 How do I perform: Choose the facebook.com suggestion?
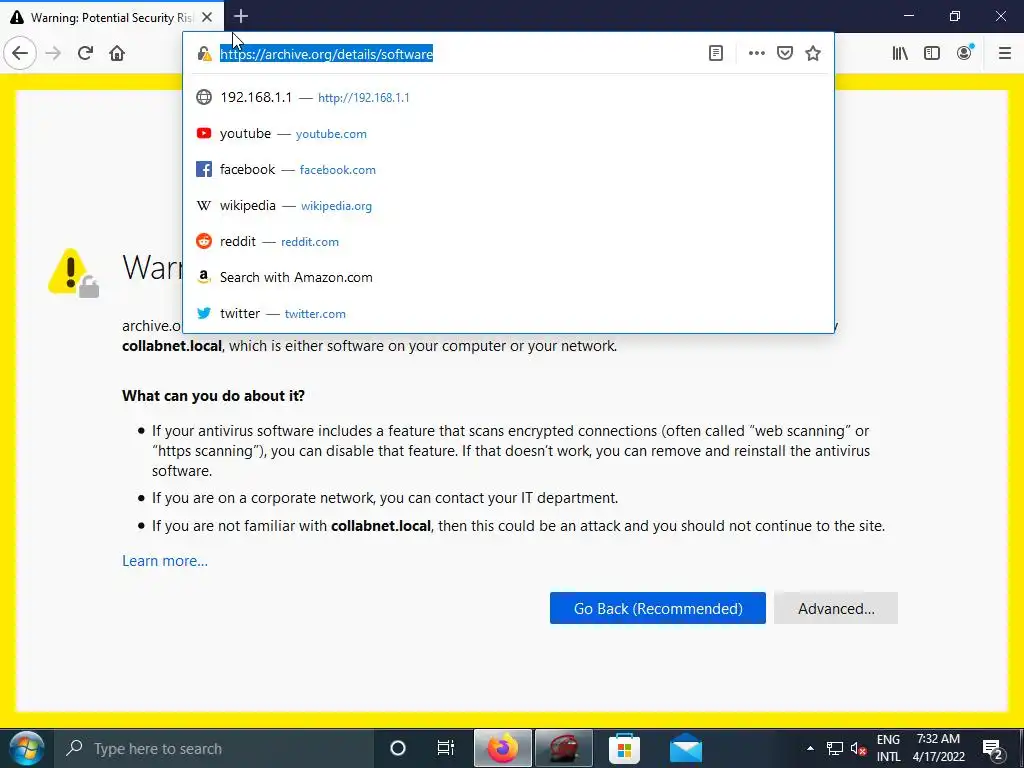(x=508, y=169)
